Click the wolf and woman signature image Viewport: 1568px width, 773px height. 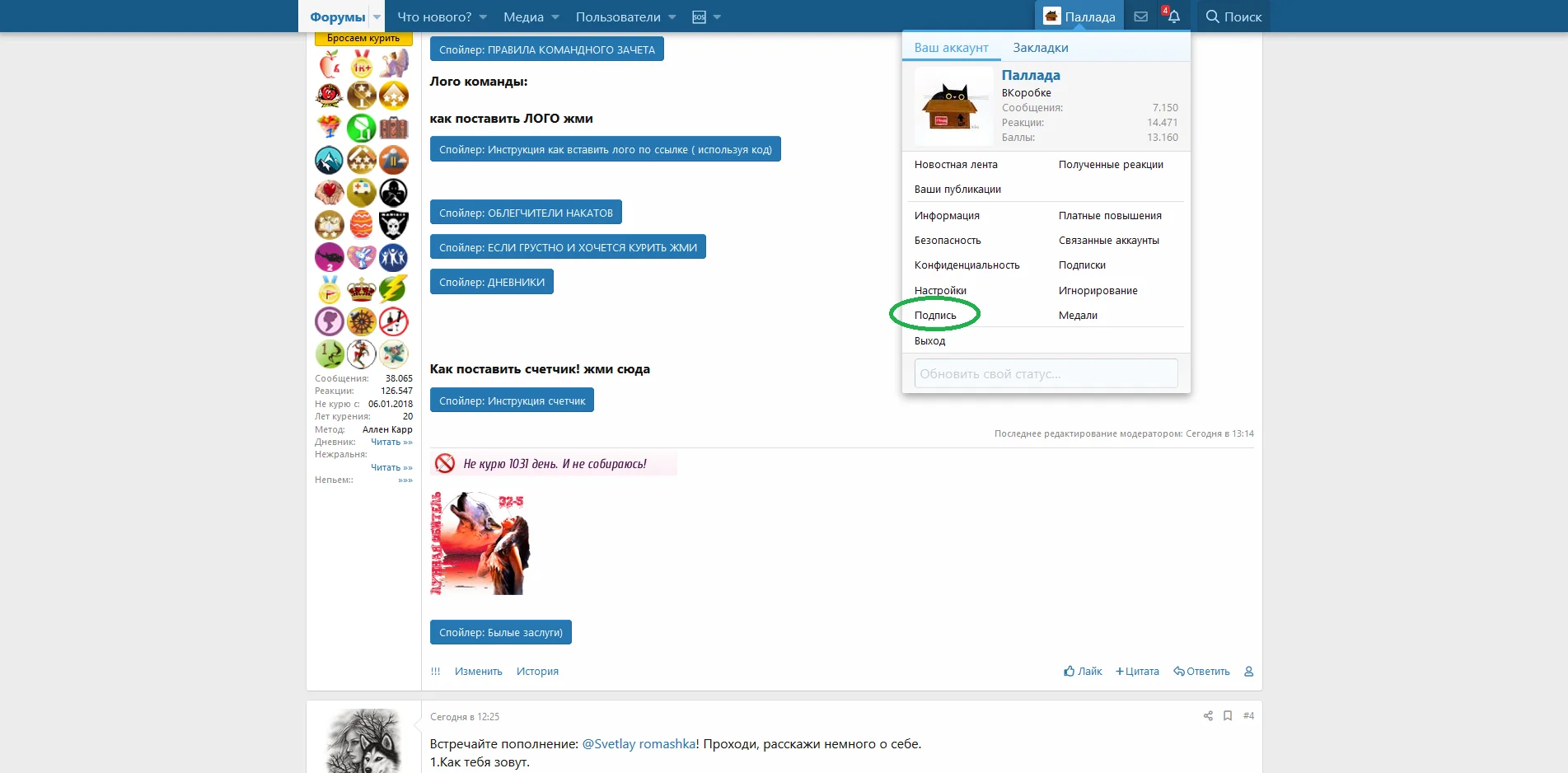point(480,543)
